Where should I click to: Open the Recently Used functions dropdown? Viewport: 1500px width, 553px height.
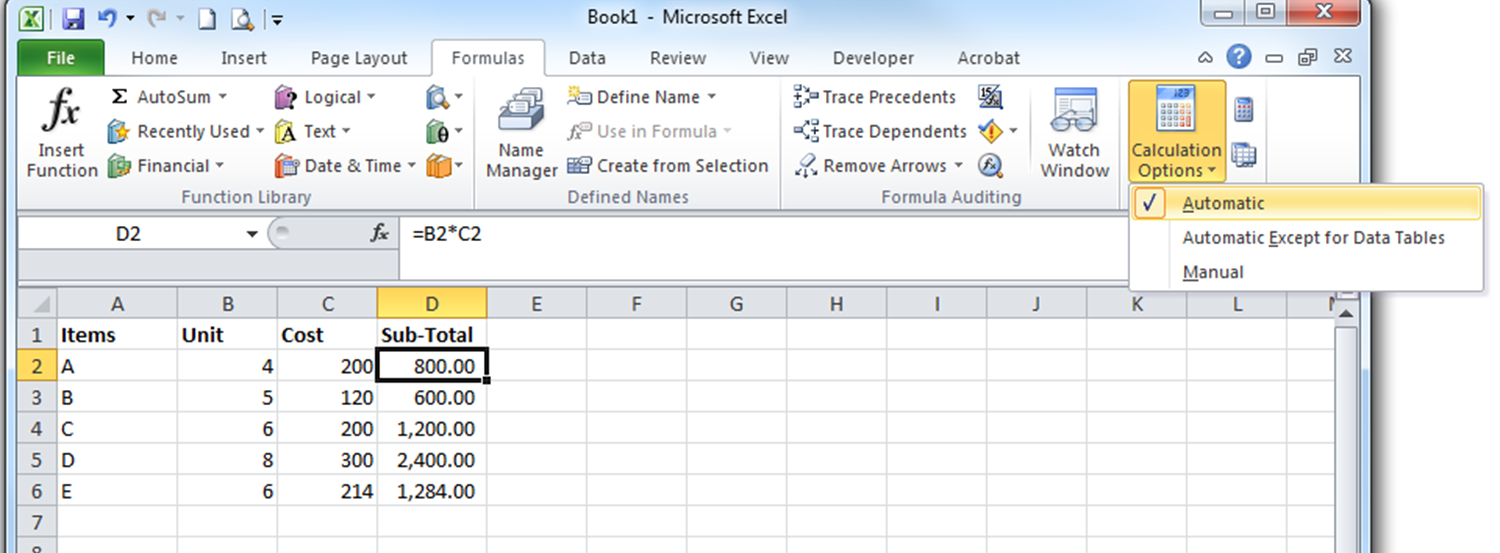pos(259,131)
